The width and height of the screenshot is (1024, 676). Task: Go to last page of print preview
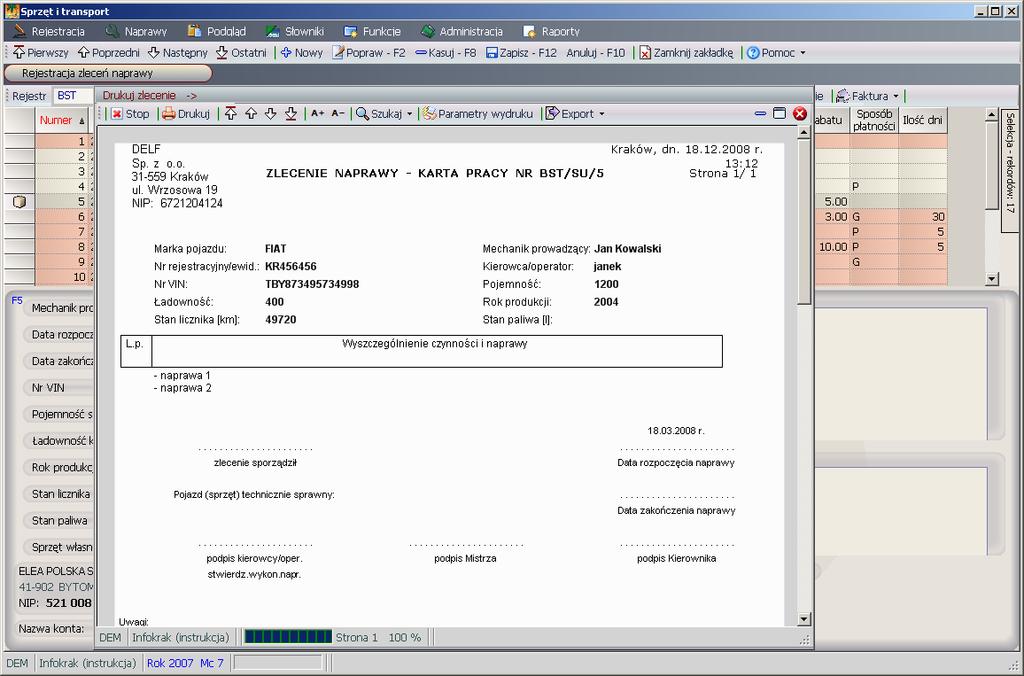pyautogui.click(x=291, y=114)
